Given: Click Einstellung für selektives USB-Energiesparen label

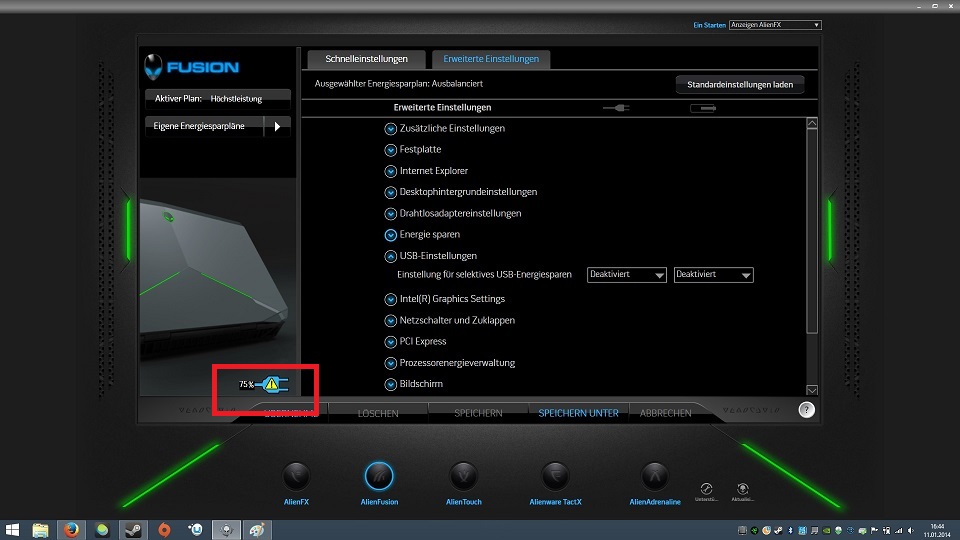Looking at the screenshot, I should click(484, 275).
